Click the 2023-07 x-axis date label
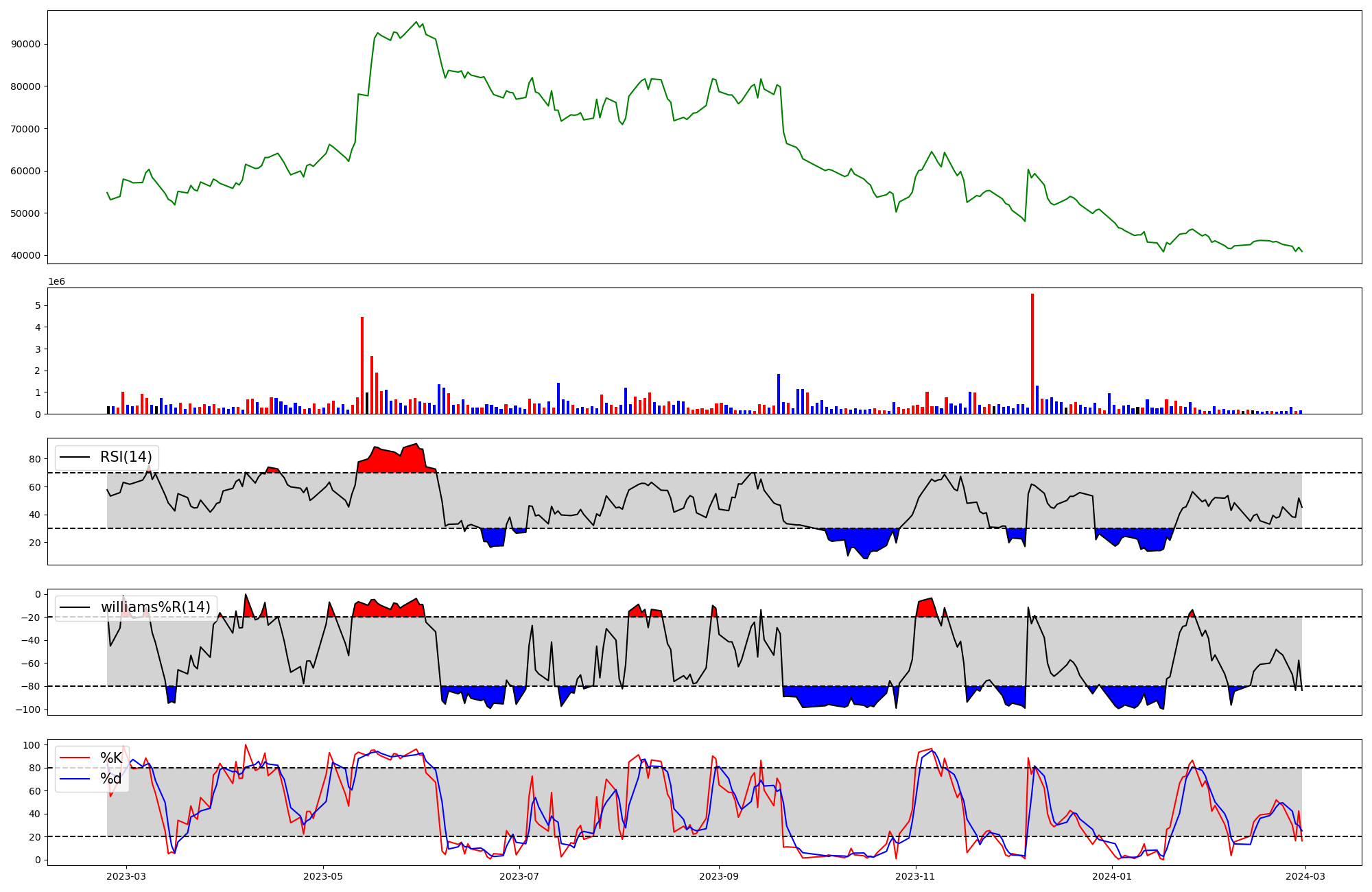 tap(521, 876)
